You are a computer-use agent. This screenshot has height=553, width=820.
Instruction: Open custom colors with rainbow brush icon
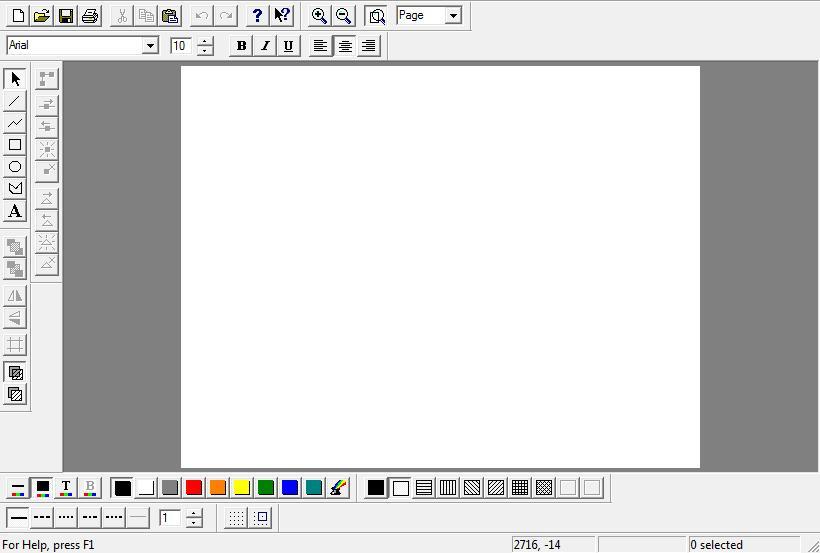tap(338, 488)
